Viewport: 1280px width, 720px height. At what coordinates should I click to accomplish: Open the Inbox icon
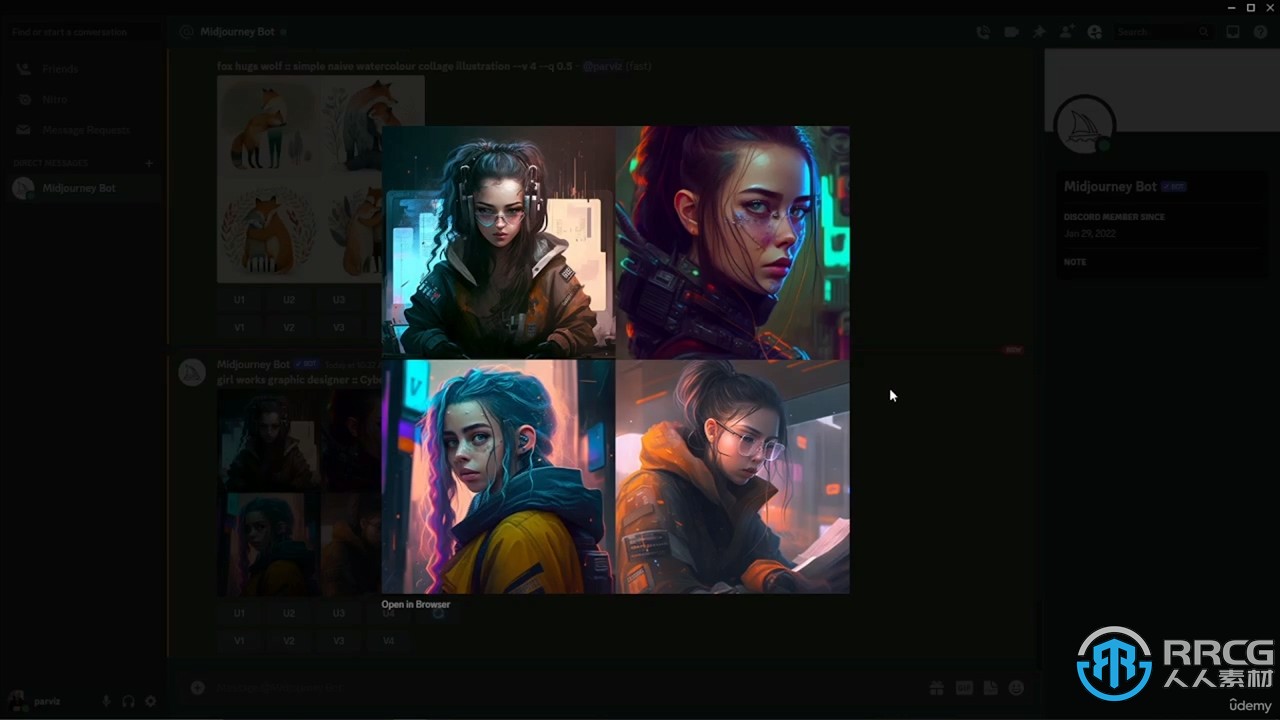[1233, 32]
